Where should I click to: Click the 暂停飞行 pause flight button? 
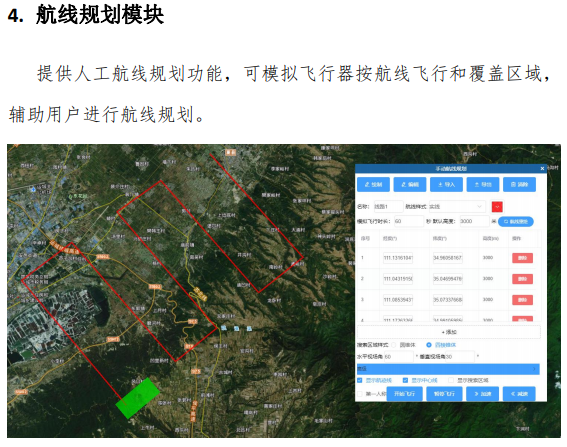[x=444, y=394]
